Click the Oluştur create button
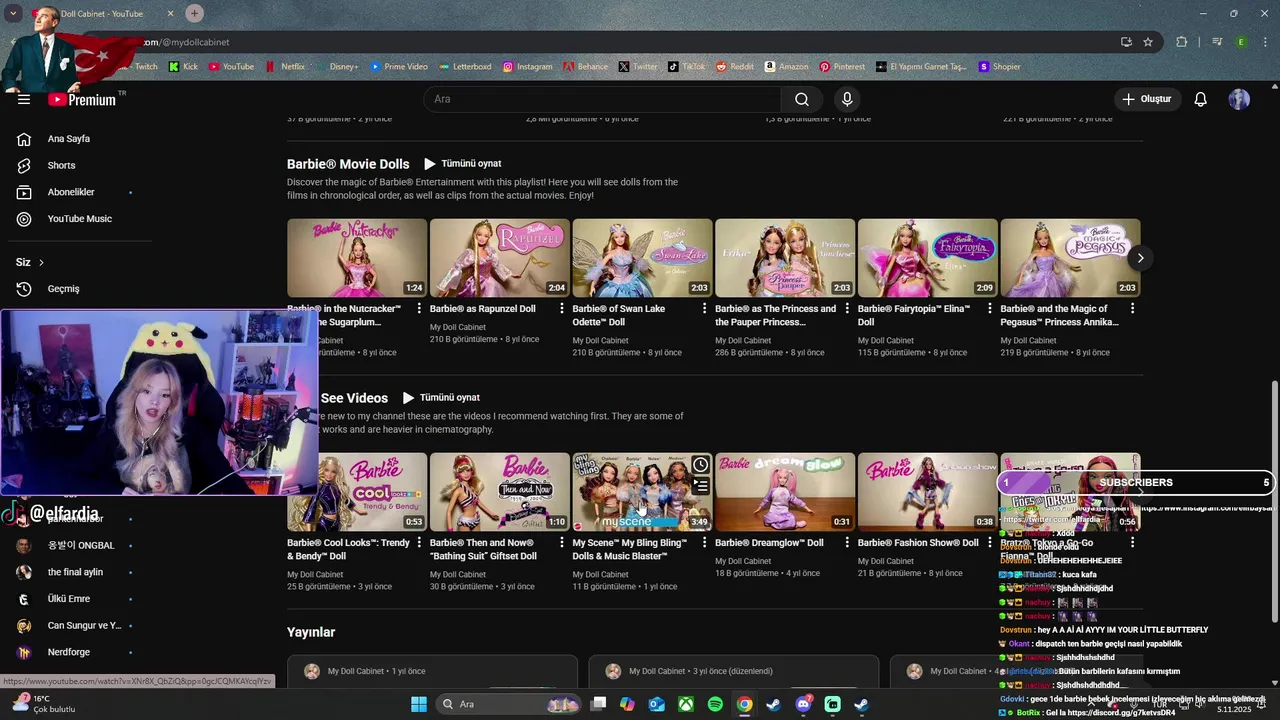This screenshot has height=720, width=1280. (x=1146, y=99)
